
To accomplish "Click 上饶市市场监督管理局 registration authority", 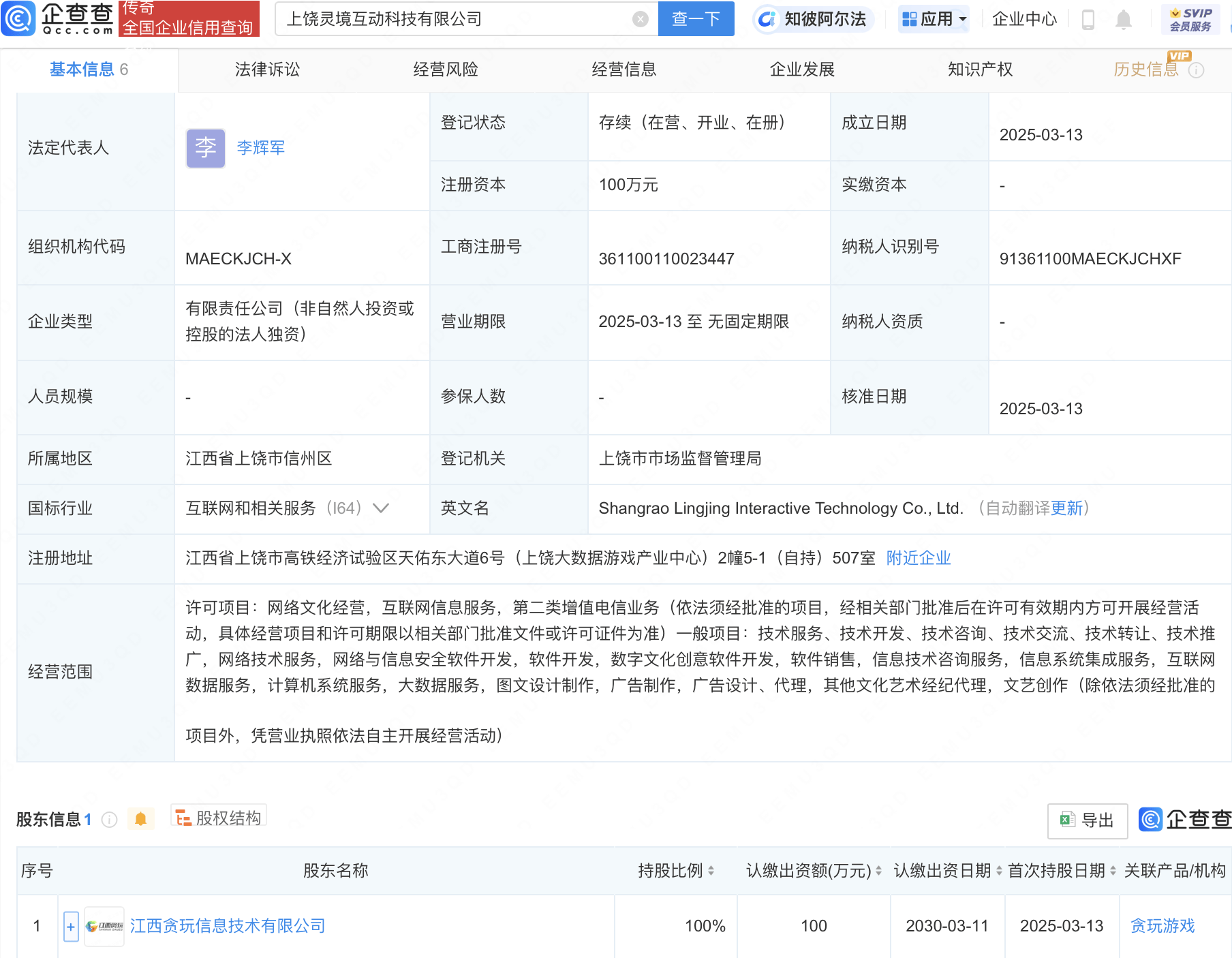I will click(x=680, y=459).
